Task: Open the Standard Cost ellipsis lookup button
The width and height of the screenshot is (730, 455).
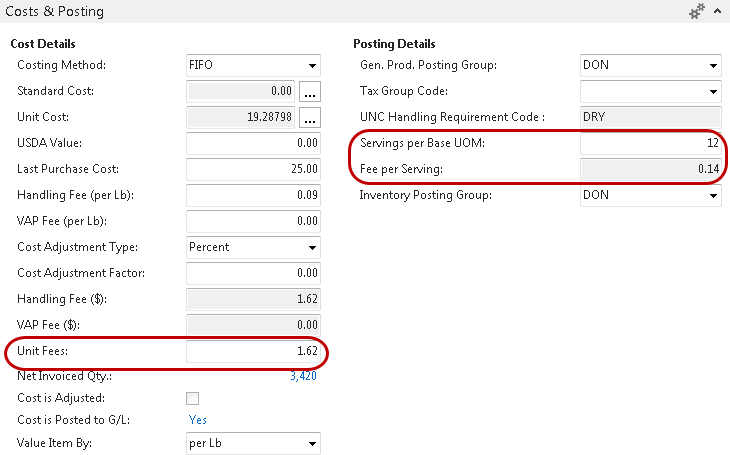Action: point(310,91)
